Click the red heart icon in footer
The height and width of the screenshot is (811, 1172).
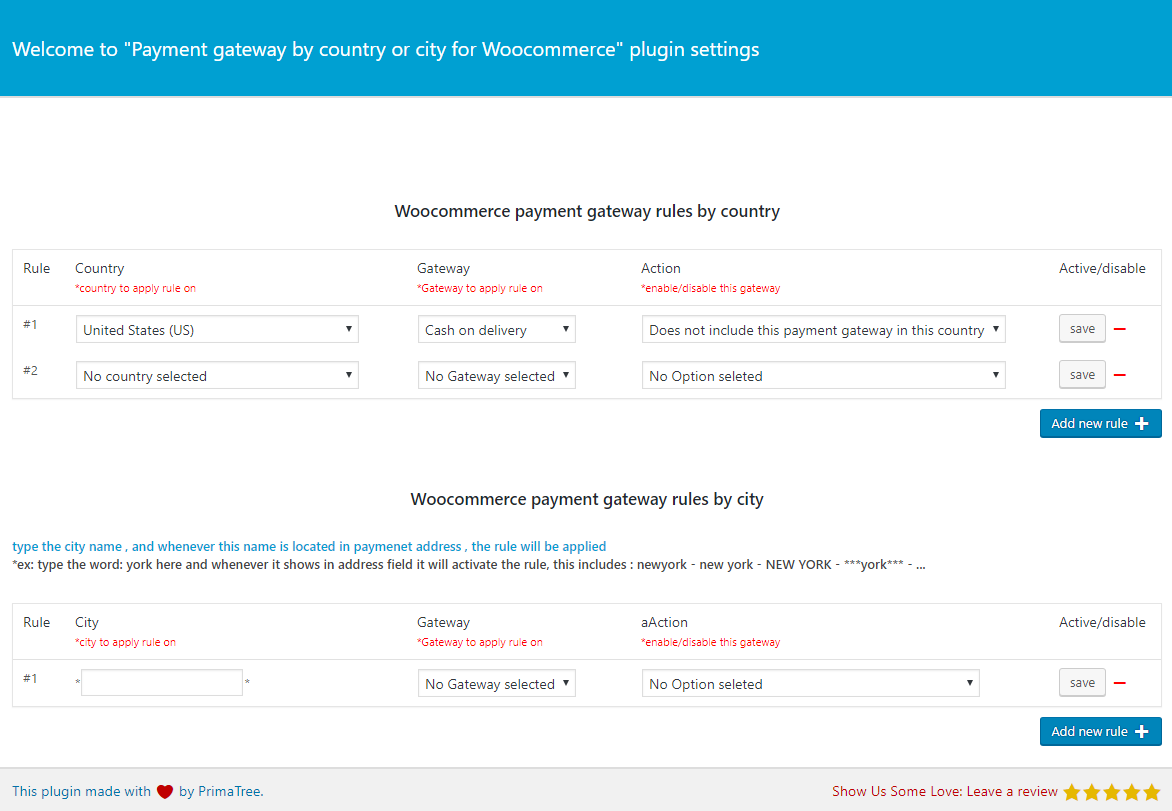point(165,792)
